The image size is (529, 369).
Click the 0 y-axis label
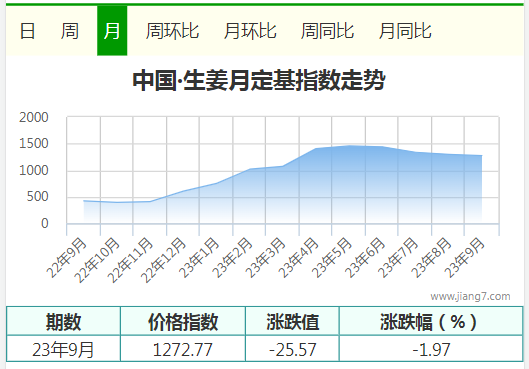tap(45, 223)
